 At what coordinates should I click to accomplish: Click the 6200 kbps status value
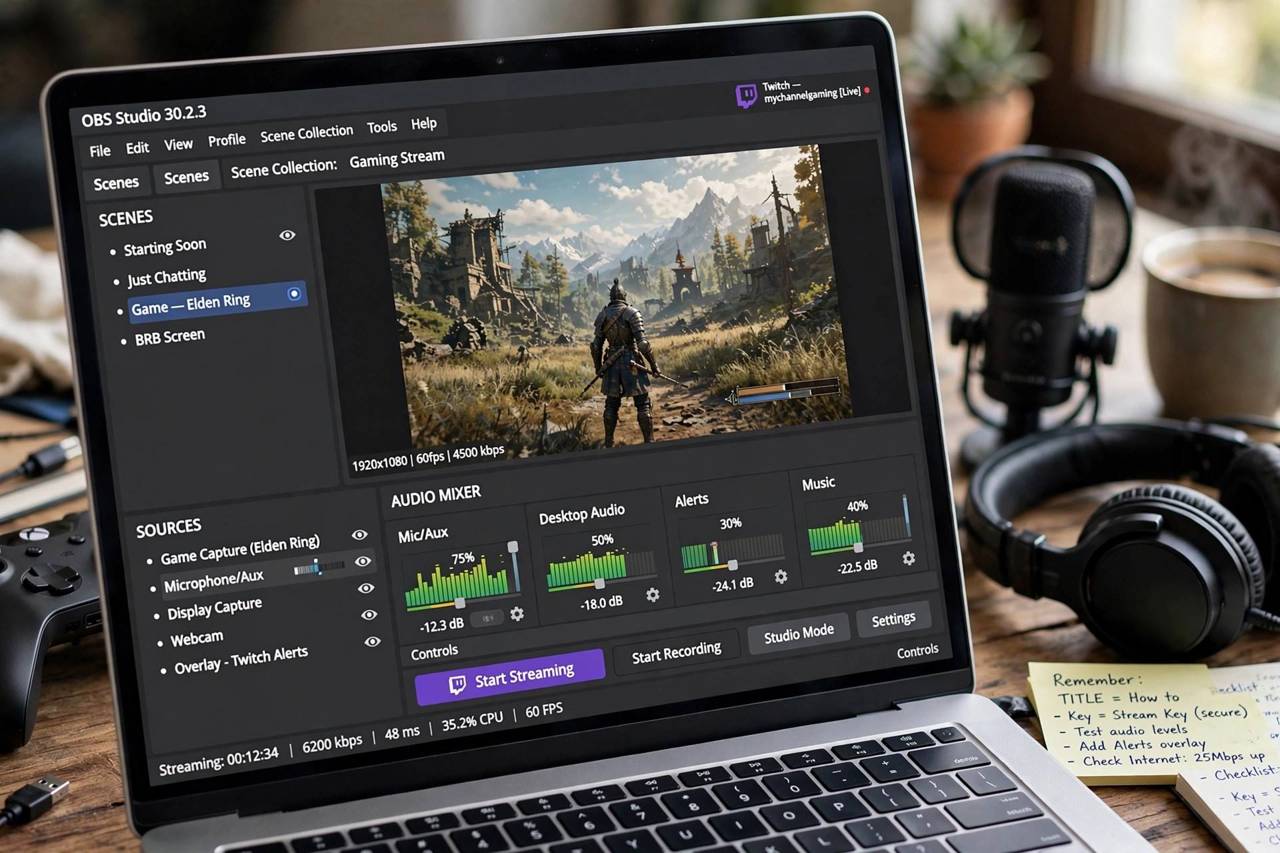point(332,742)
